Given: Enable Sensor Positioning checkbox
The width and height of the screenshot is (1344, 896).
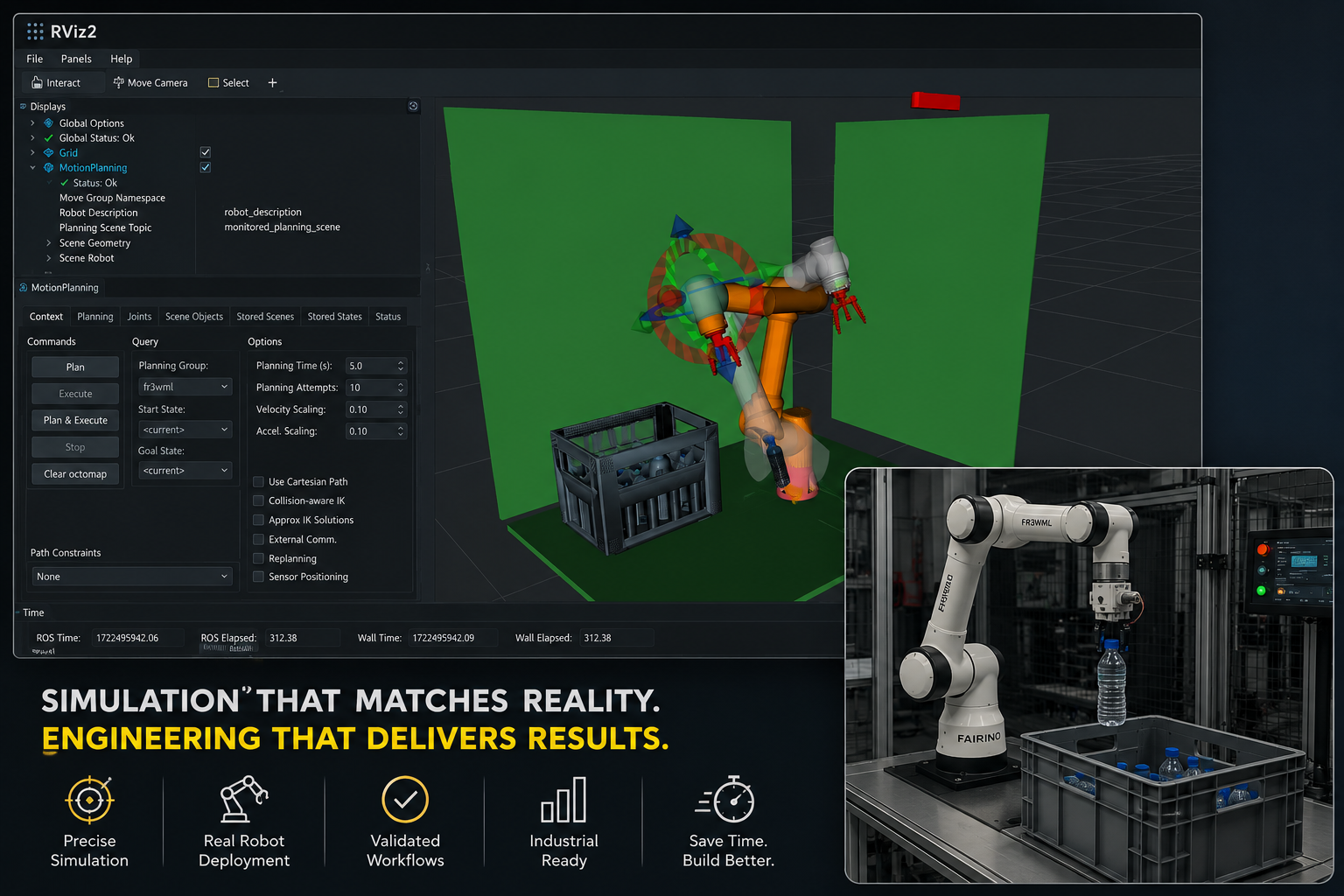Looking at the screenshot, I should pos(258,577).
